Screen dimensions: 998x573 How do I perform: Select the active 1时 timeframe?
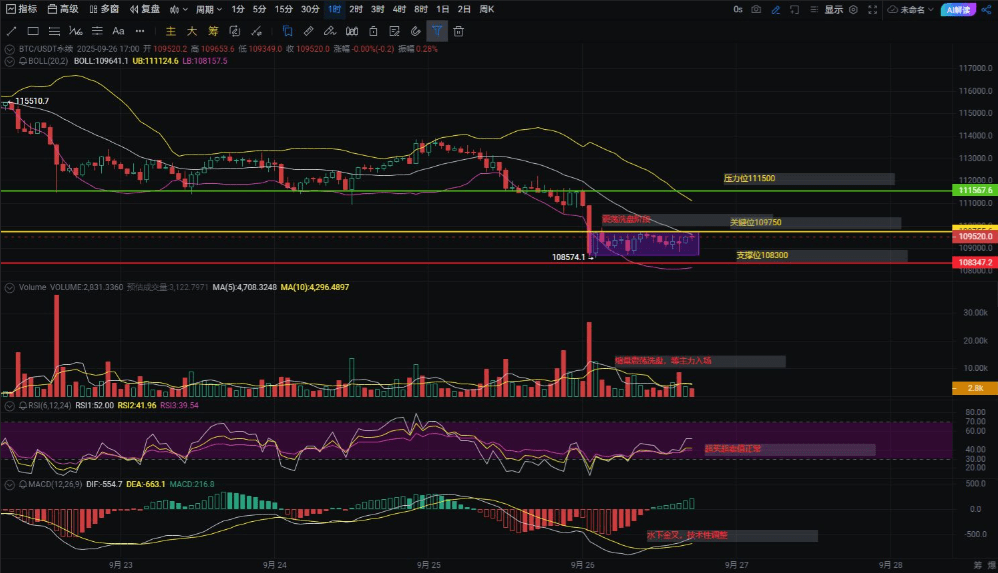335,9
